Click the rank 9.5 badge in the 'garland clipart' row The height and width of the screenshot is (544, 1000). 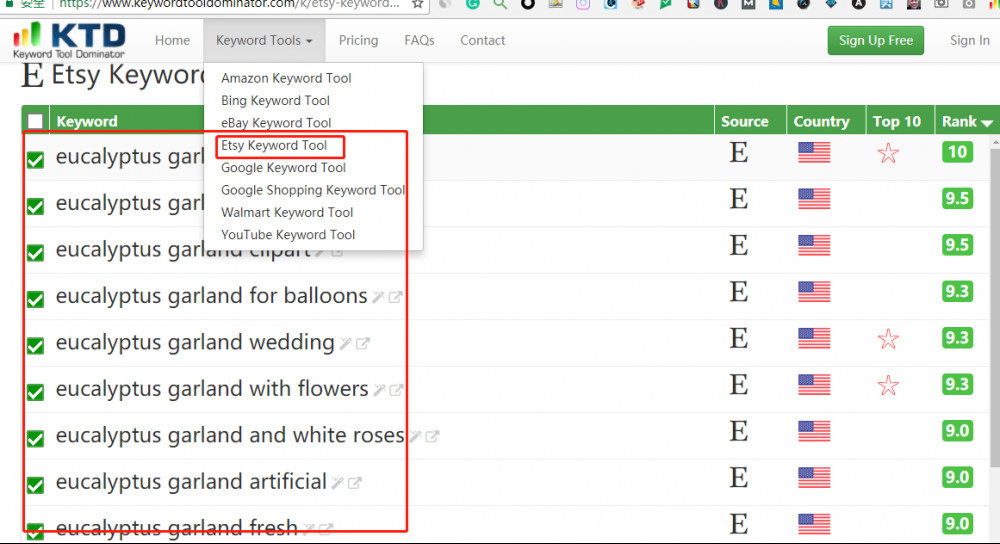[x=957, y=245]
